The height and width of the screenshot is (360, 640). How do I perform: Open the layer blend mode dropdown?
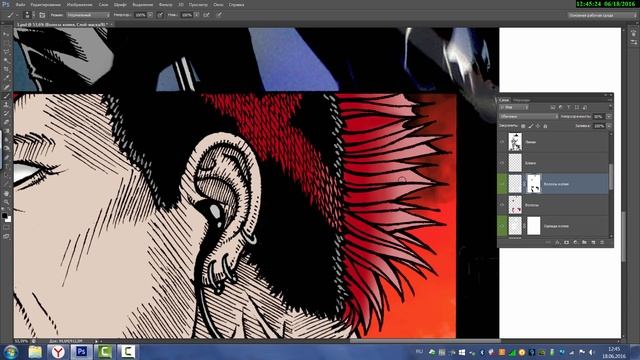[x=529, y=116]
